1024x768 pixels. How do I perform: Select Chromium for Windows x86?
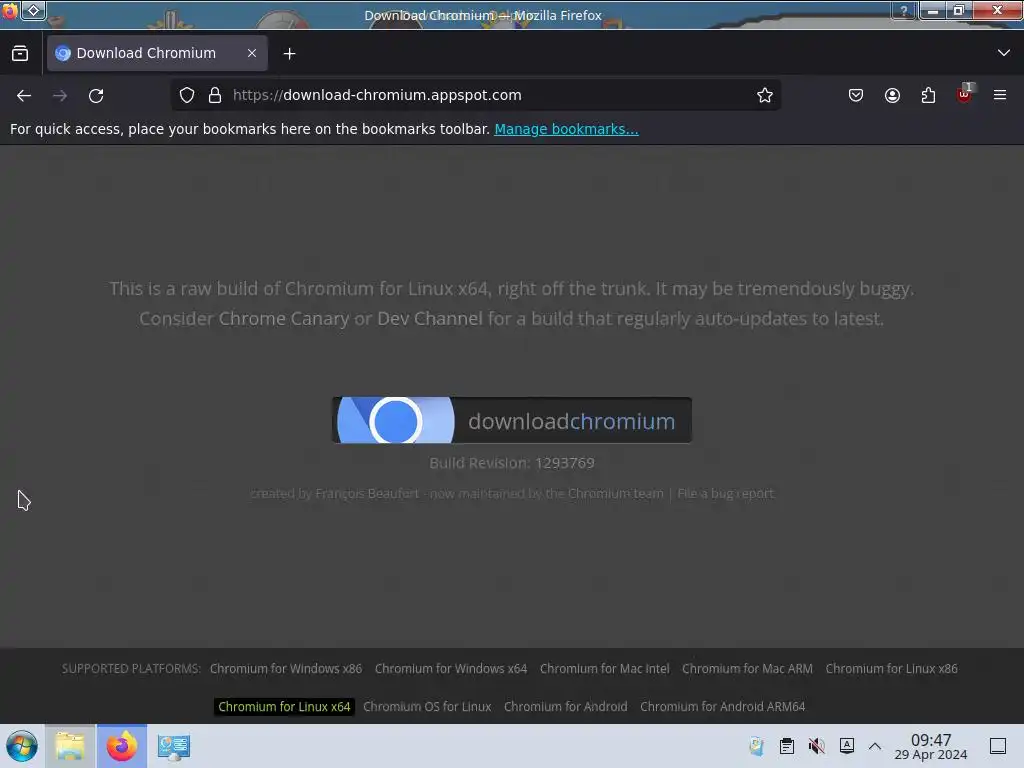click(285, 669)
